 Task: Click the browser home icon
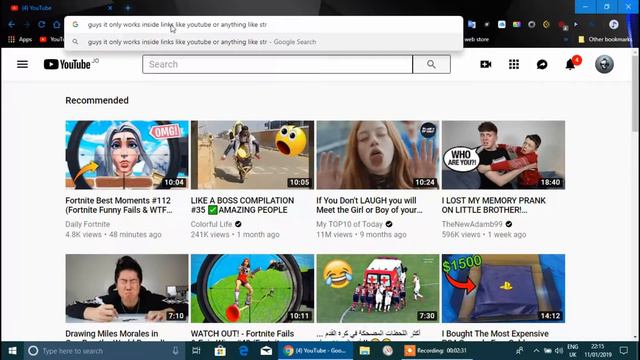point(57,24)
